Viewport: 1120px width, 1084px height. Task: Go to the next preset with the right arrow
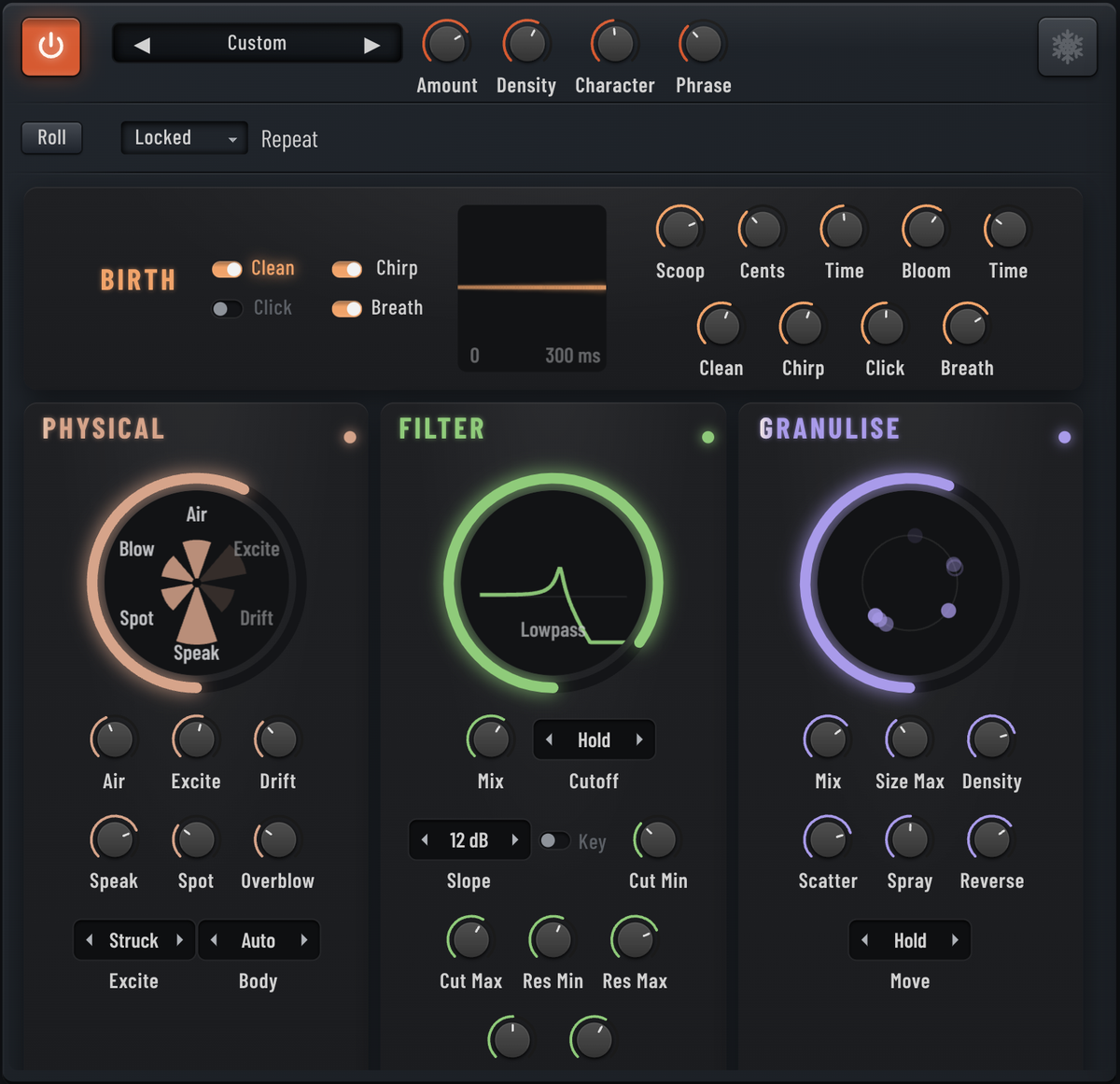[372, 45]
